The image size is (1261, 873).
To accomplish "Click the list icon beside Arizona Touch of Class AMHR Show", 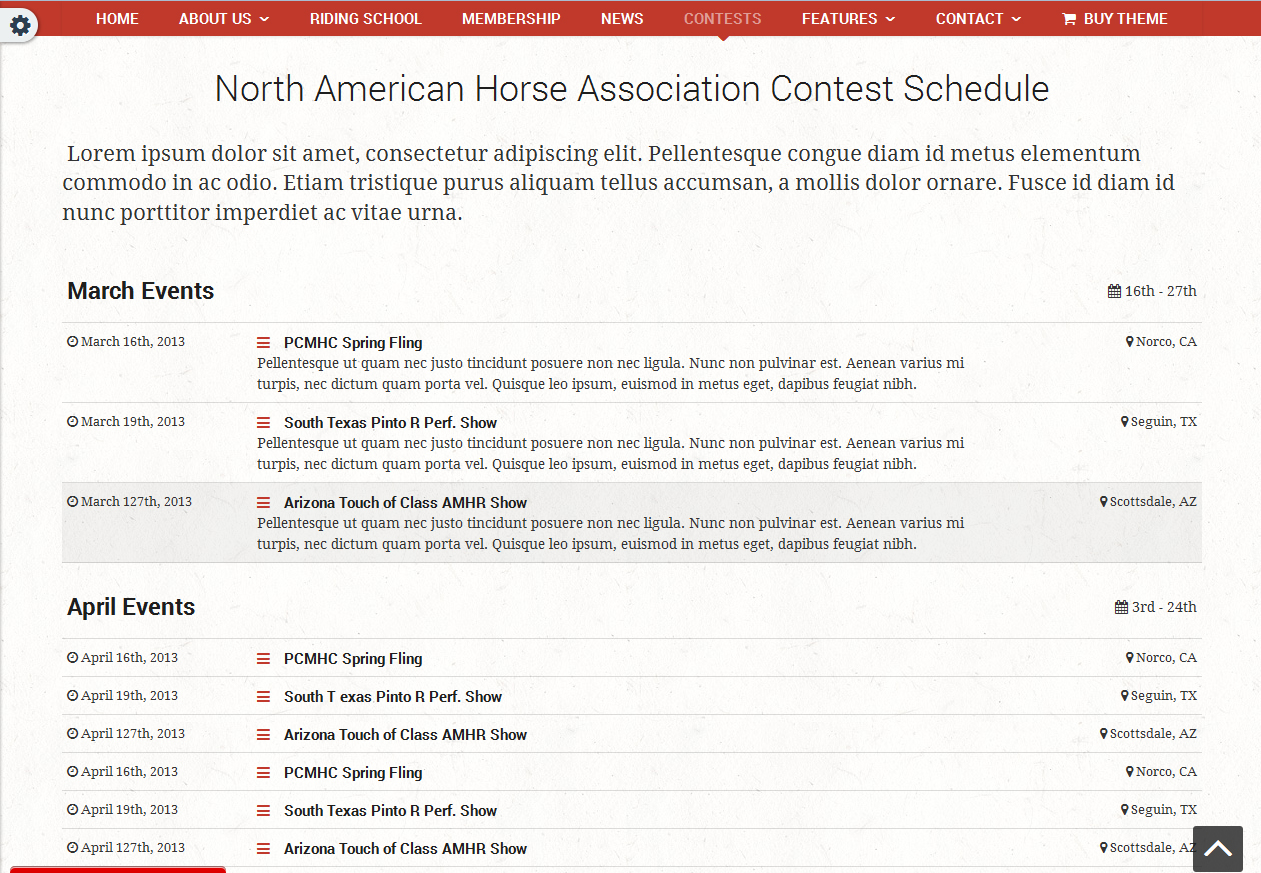I will [x=263, y=501].
